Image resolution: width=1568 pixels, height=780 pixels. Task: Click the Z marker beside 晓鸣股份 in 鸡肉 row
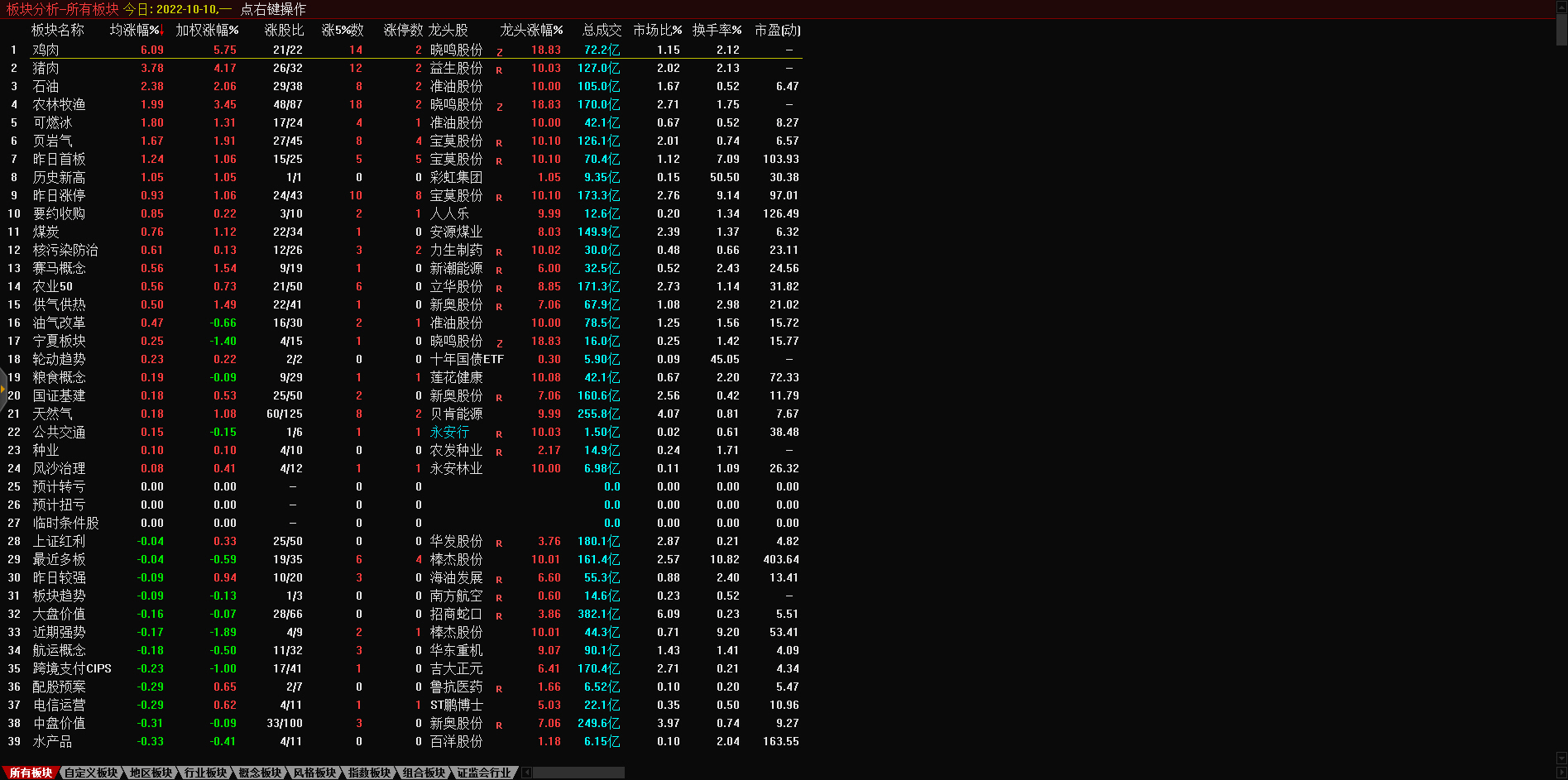coord(500,52)
